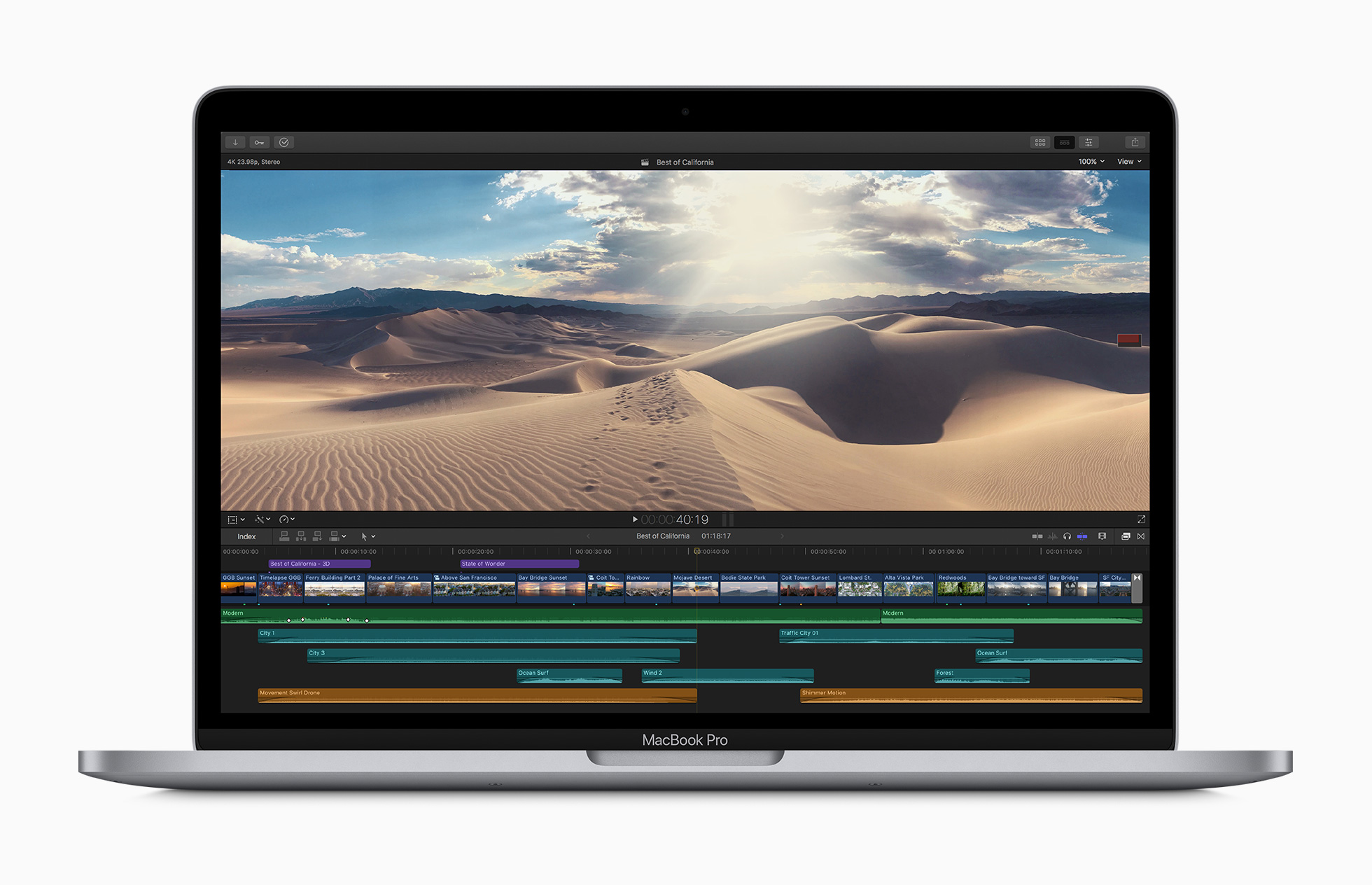This screenshot has width=1372, height=885.
Task: Open the timeline Index panel
Action: coord(246,536)
